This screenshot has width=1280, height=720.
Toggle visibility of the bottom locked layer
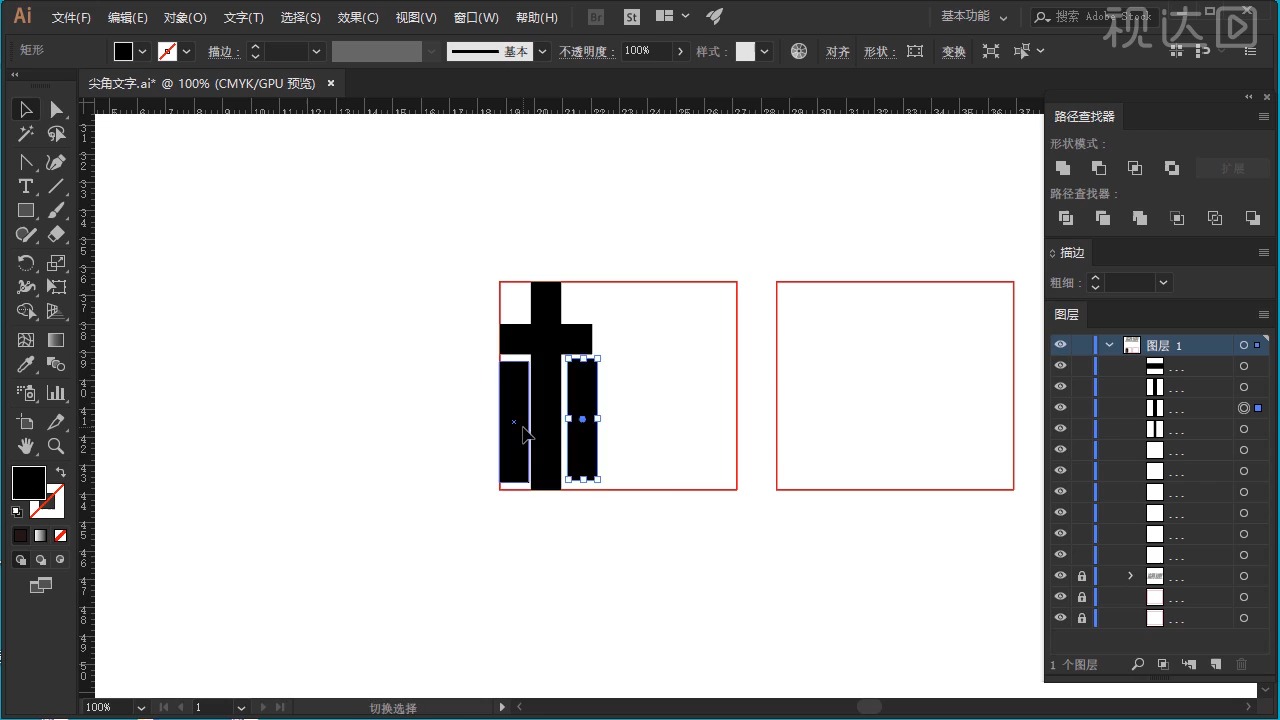tap(1060, 618)
